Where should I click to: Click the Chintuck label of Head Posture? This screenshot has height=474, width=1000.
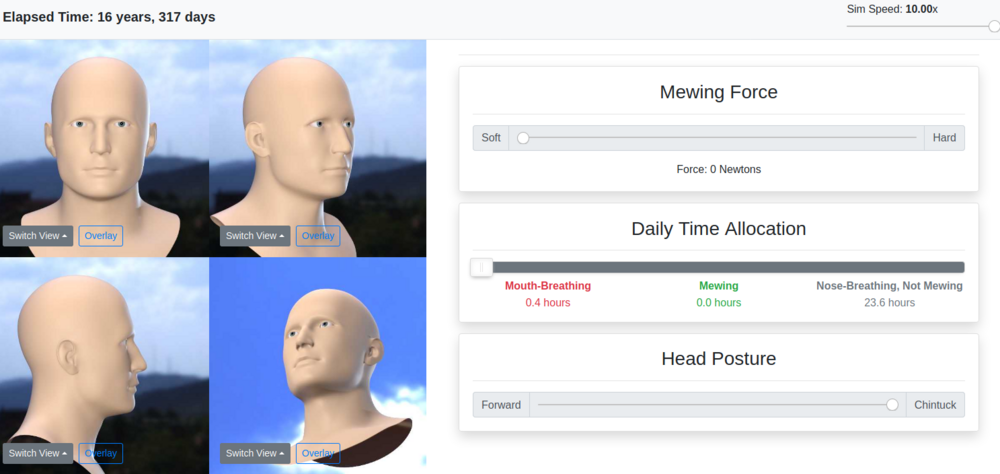(x=935, y=405)
